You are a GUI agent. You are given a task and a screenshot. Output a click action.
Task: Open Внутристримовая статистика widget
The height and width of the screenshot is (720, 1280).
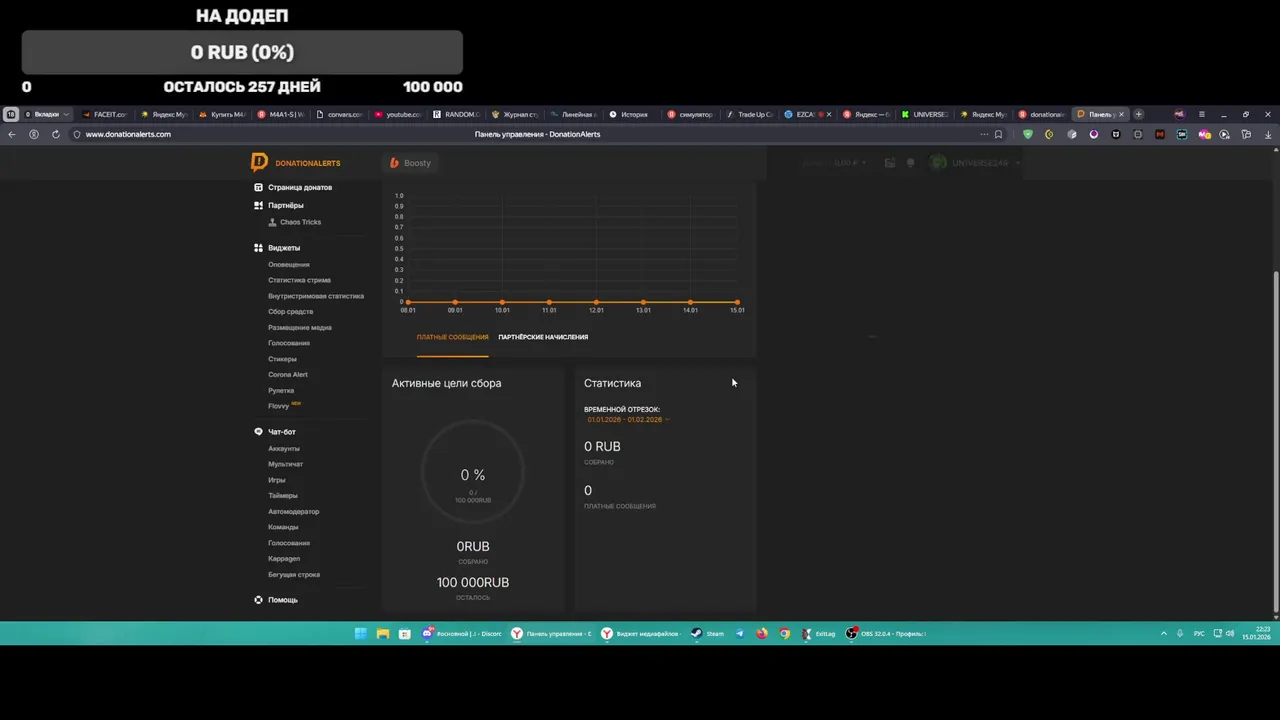pos(316,296)
